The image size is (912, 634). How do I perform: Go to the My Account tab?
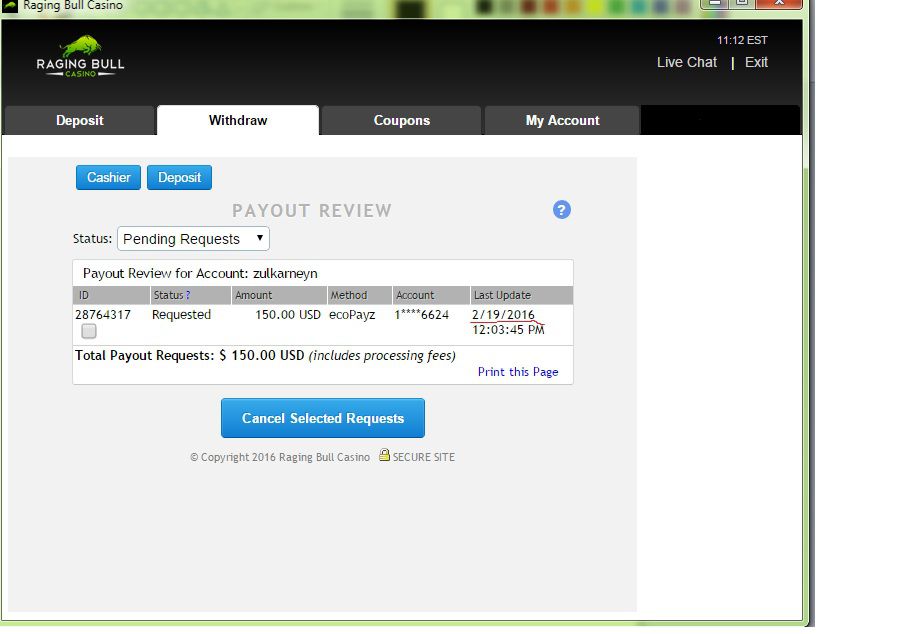click(x=562, y=120)
